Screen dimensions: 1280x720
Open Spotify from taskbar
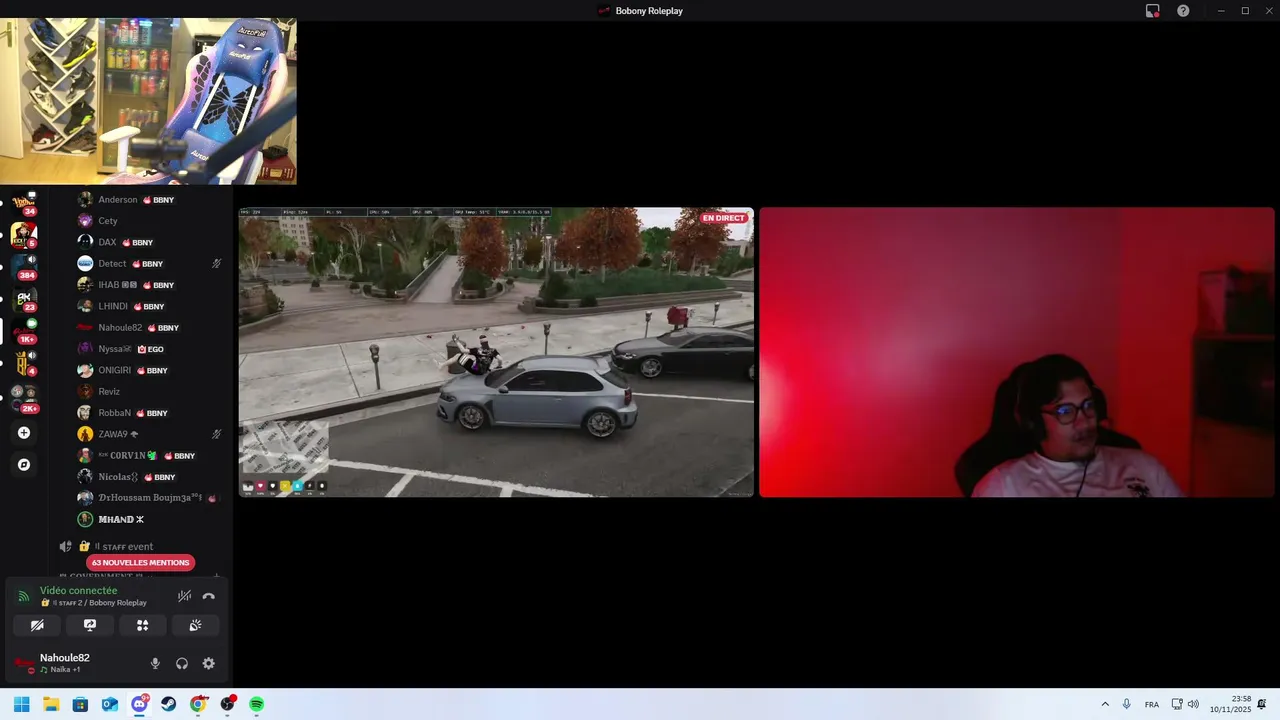[x=257, y=704]
